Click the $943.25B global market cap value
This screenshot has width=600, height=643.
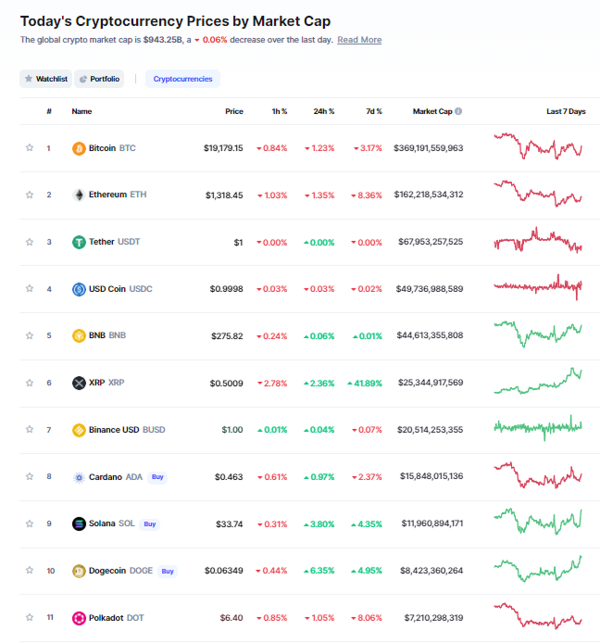163,40
